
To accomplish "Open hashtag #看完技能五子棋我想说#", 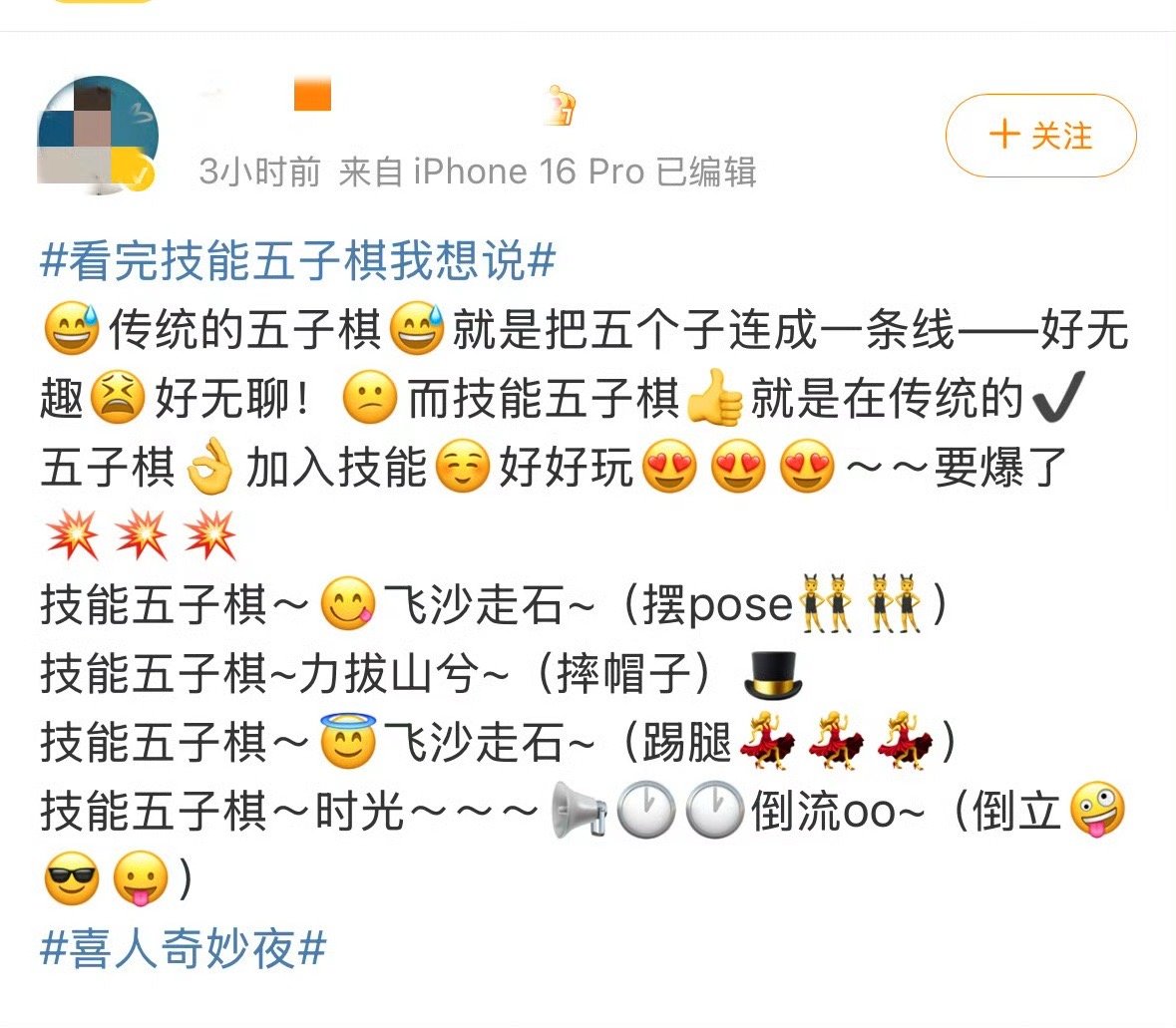I will coord(298,260).
